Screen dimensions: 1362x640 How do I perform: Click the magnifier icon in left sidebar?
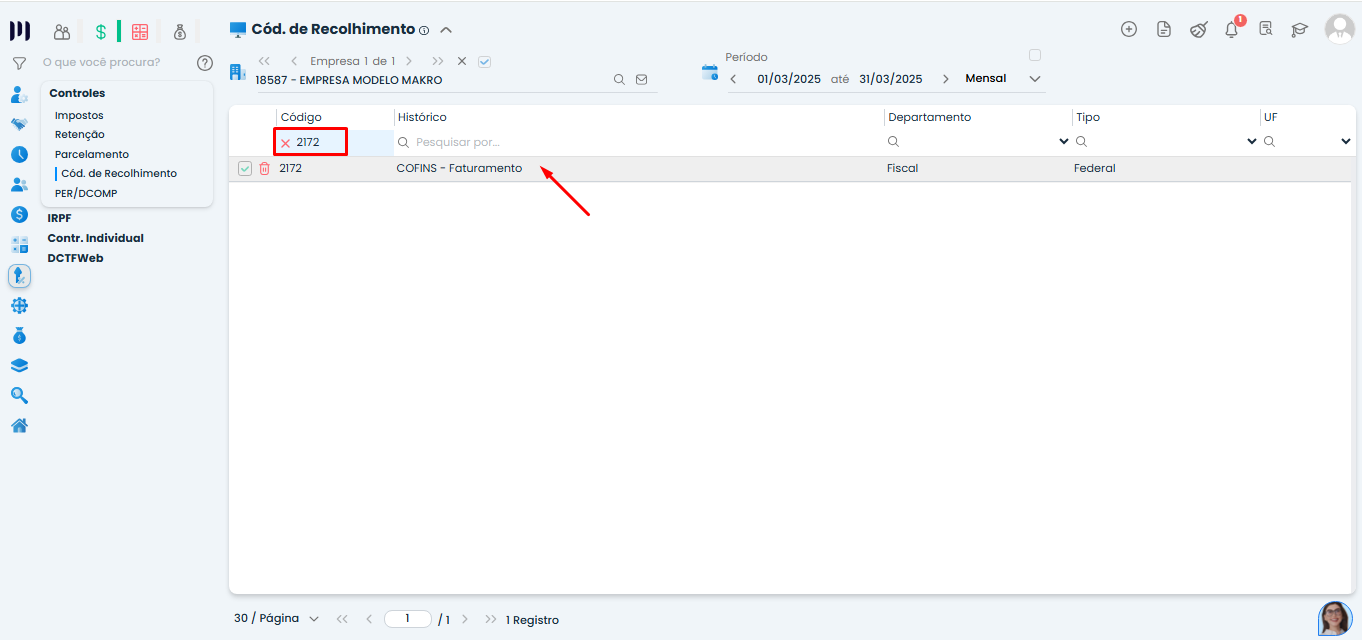point(19,396)
